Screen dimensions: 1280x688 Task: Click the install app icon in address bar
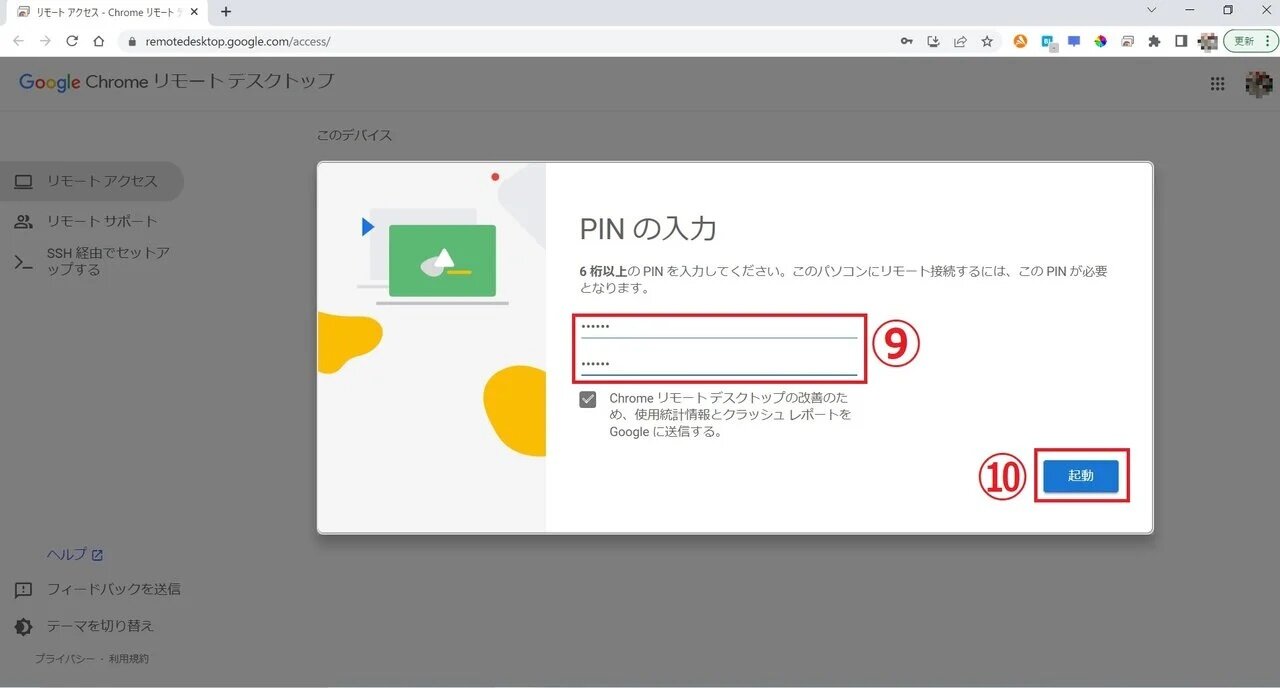coord(934,41)
